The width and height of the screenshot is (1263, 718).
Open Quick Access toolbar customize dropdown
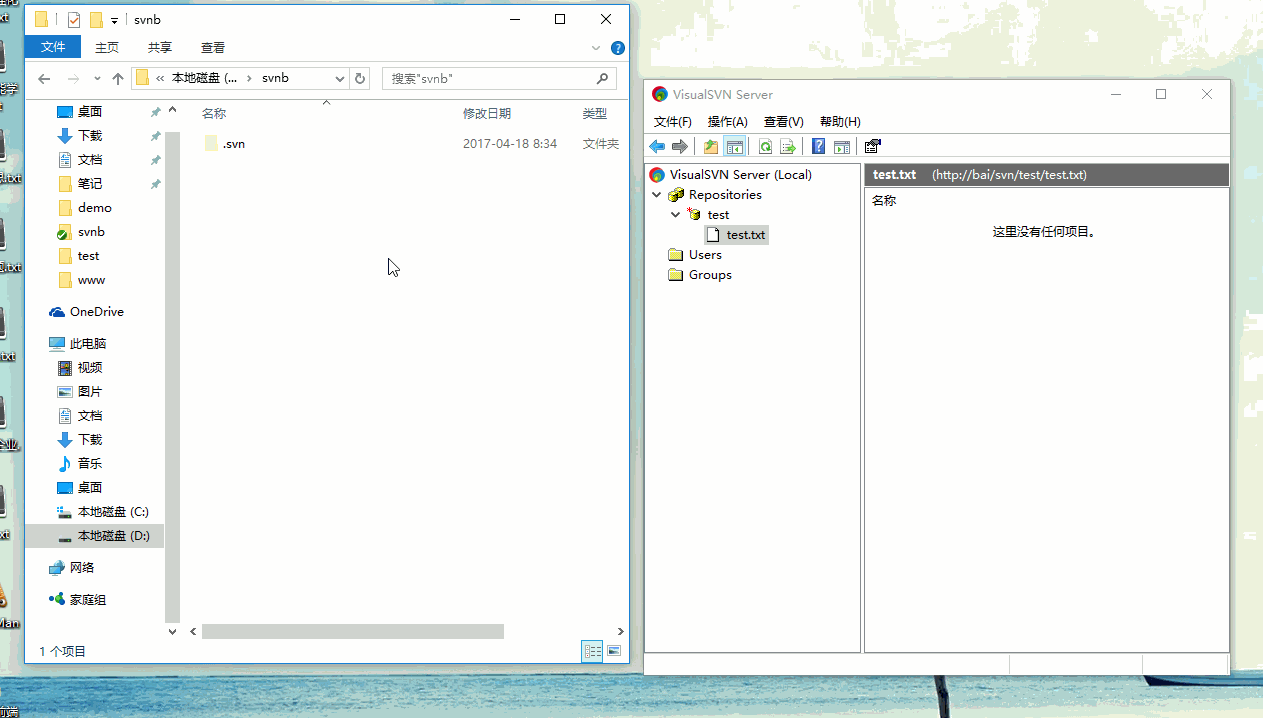pyautogui.click(x=114, y=20)
